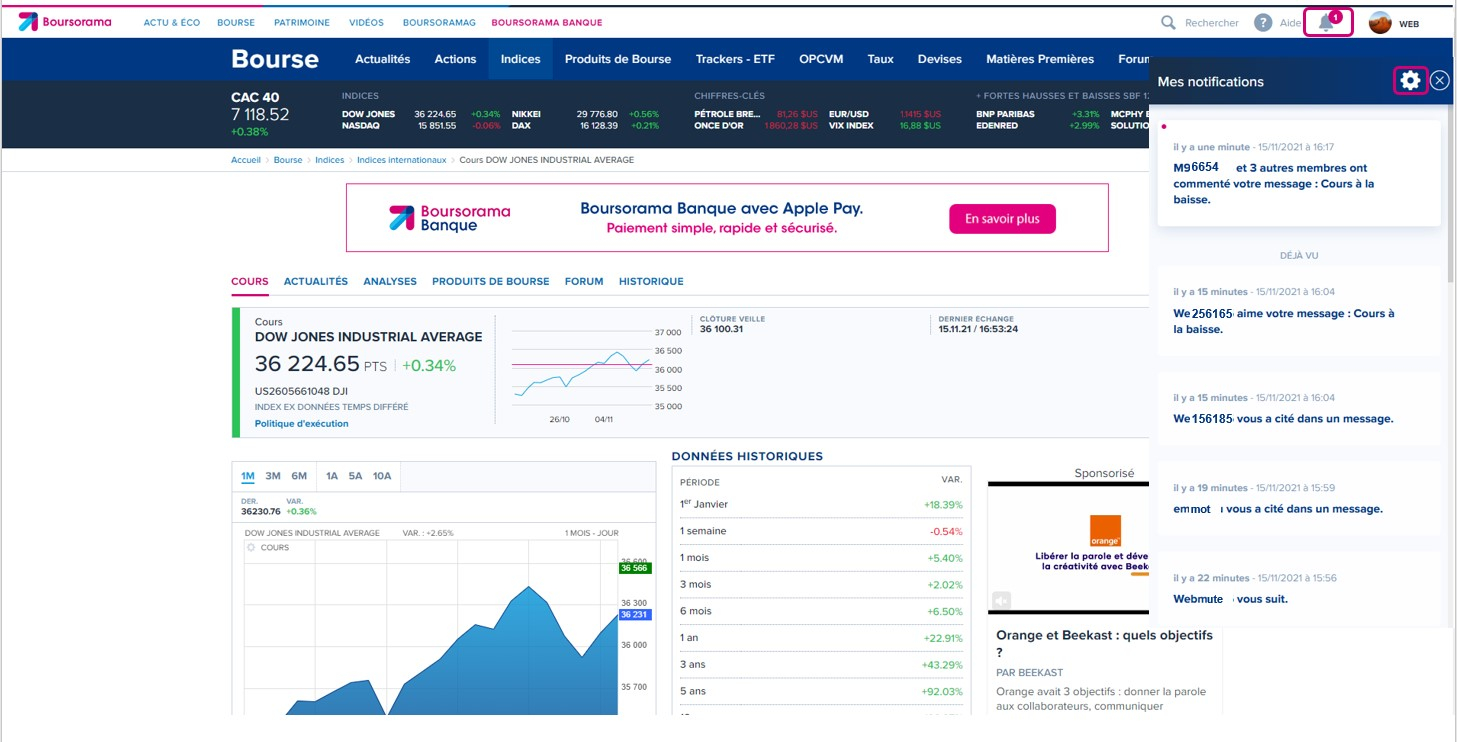Open notification settings gear icon
Viewport: 1457px width, 742px height.
1410,81
